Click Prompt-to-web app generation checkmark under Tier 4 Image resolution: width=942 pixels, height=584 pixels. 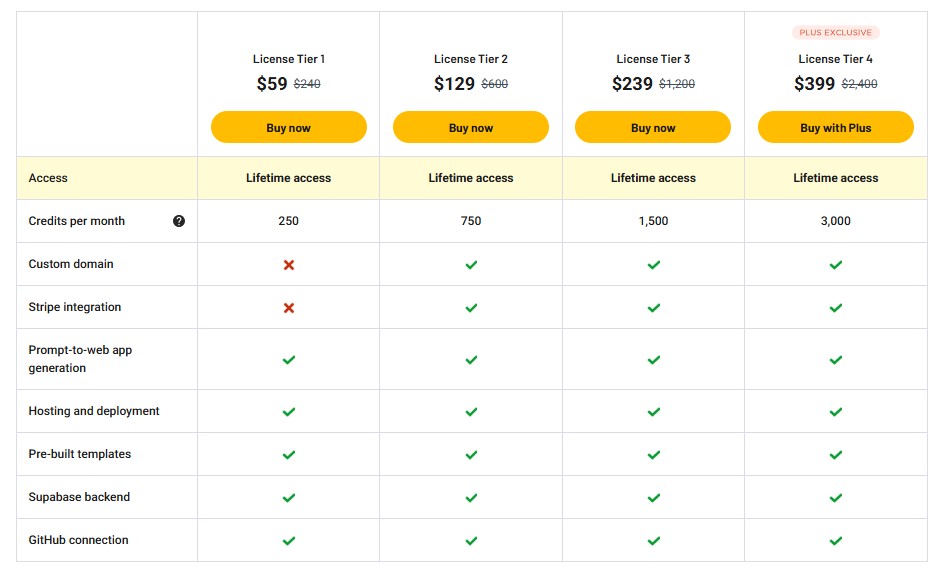(x=836, y=360)
